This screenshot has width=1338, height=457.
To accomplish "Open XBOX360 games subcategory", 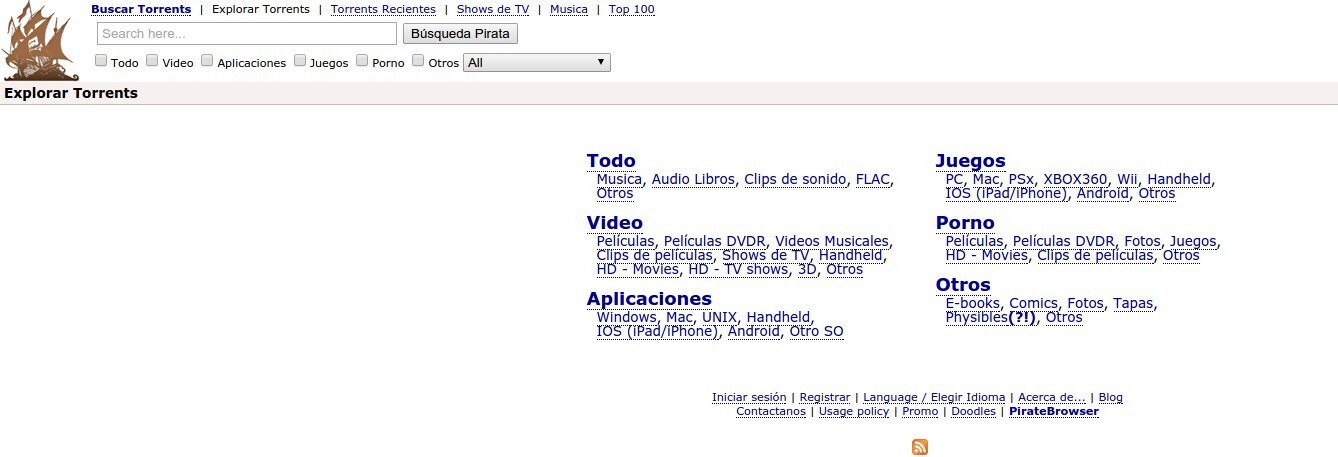I will 1075,180.
